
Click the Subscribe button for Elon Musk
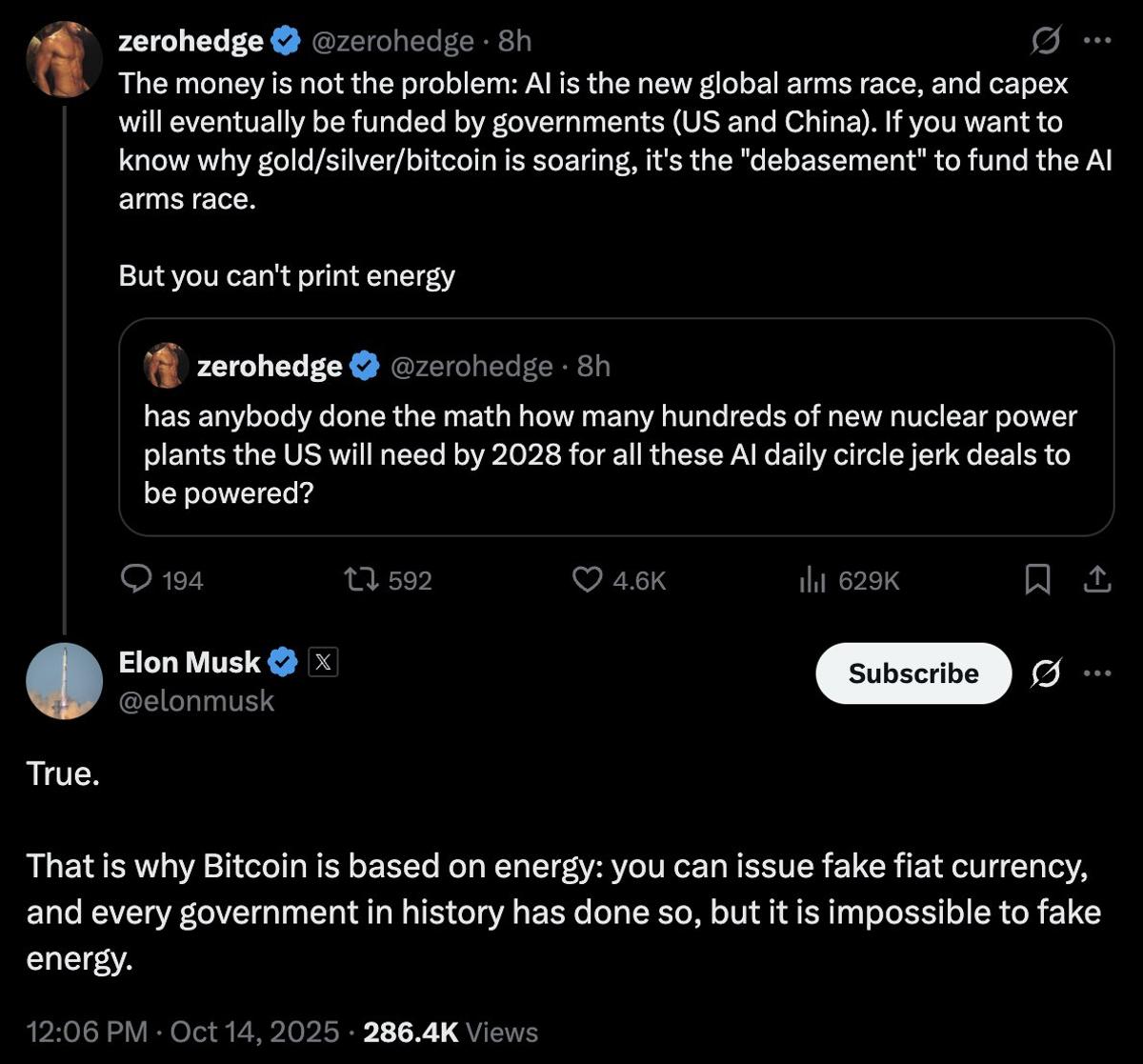tap(912, 673)
